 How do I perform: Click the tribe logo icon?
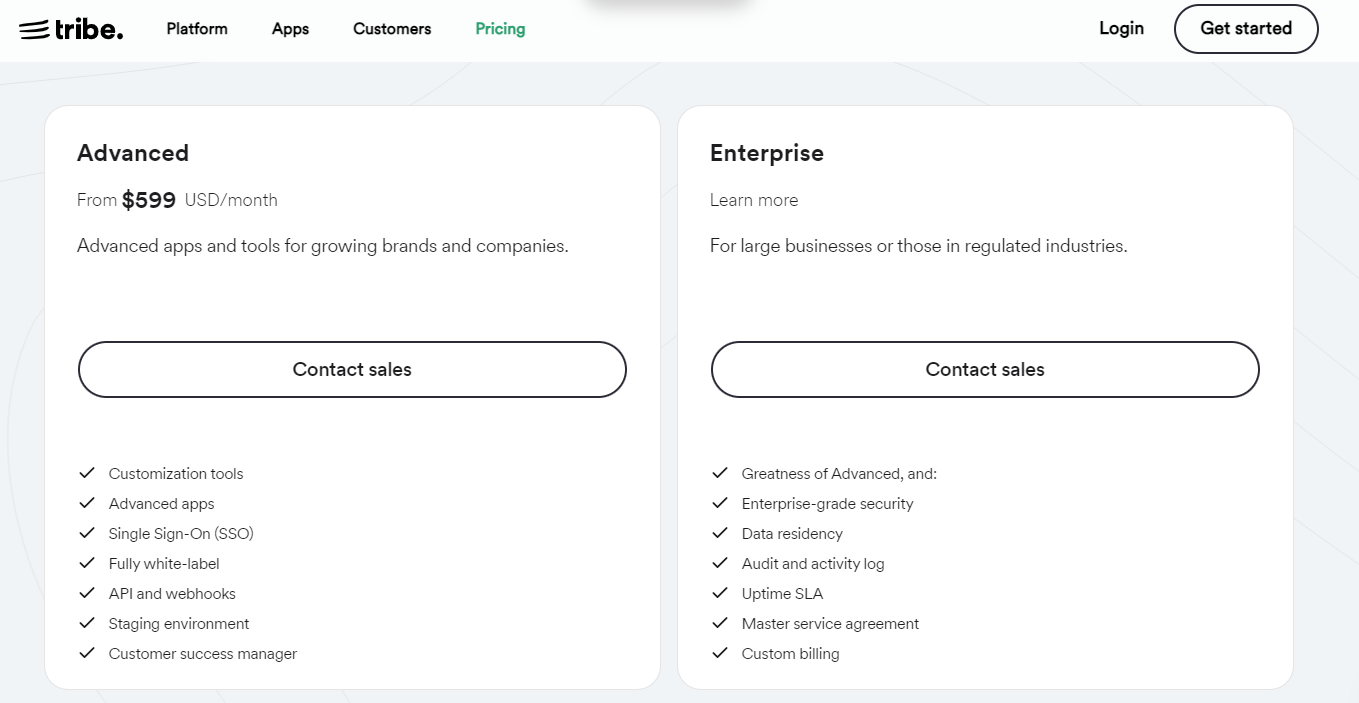(x=71, y=29)
